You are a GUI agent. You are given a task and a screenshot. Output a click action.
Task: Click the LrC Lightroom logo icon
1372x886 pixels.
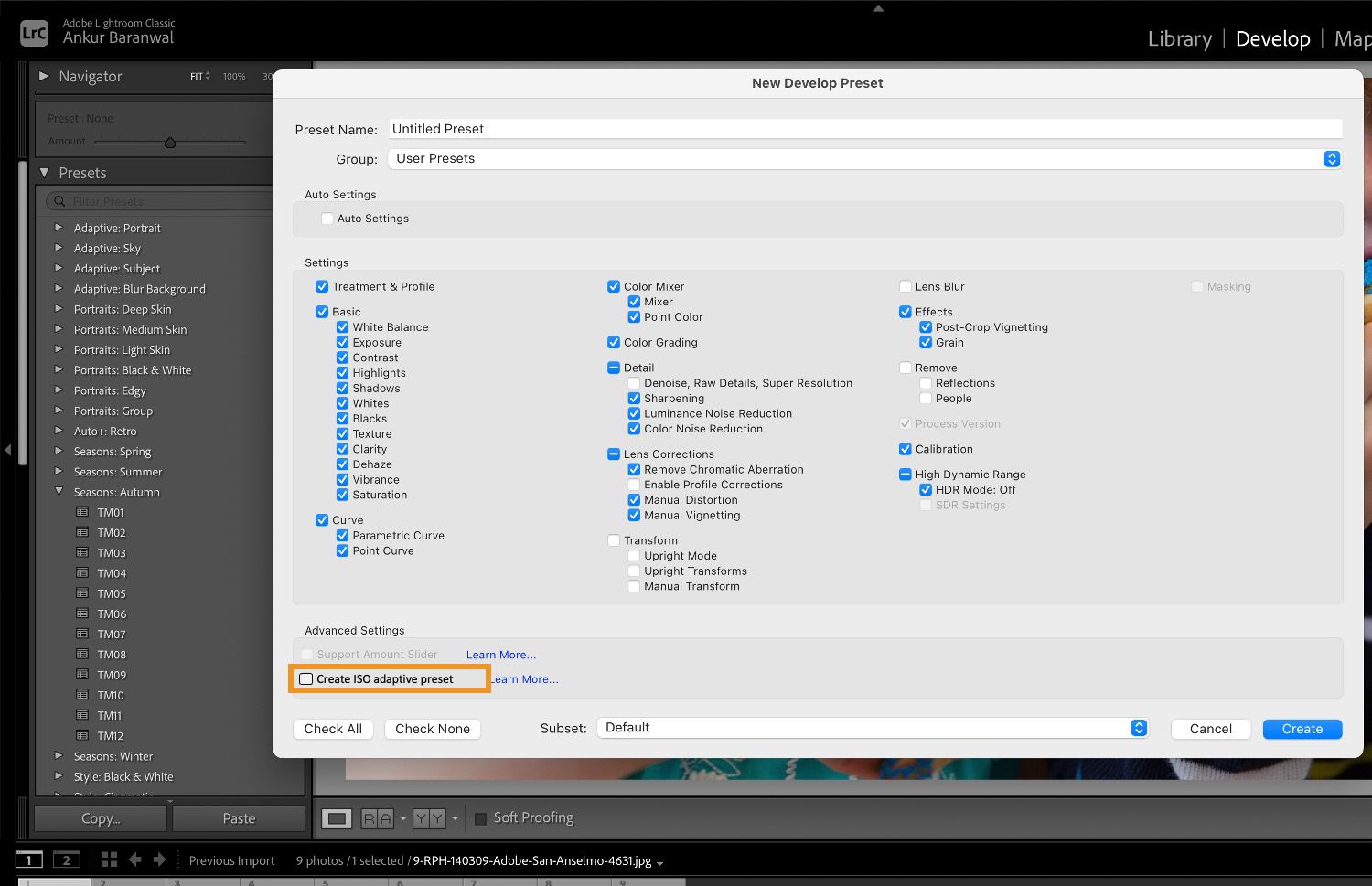coord(34,32)
